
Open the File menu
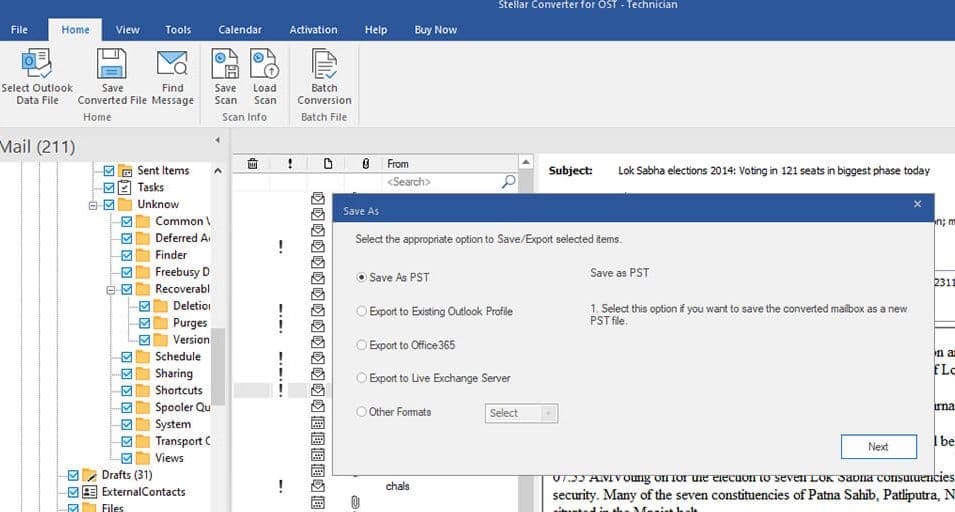coord(19,29)
